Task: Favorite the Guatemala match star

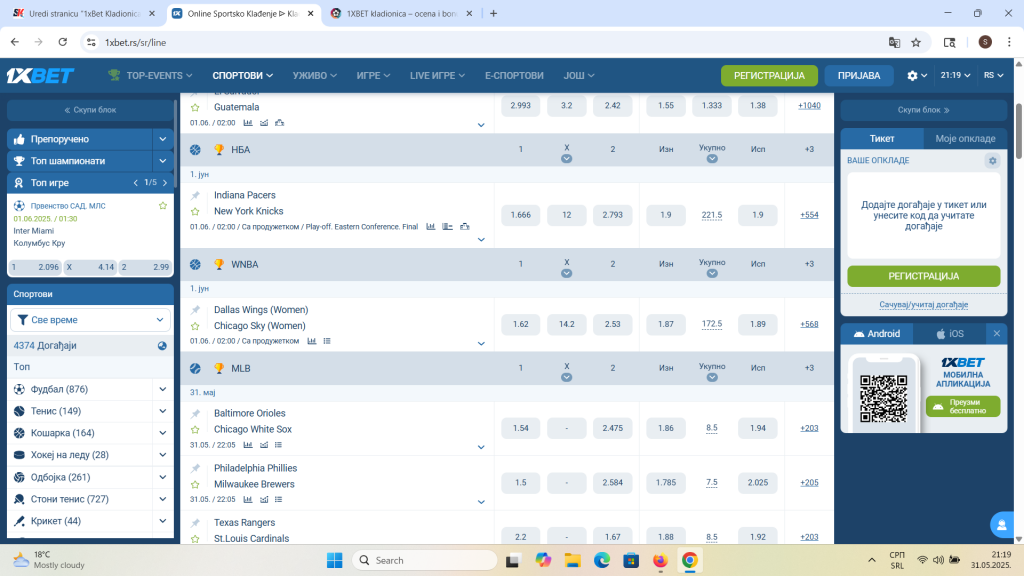Action: click(195, 108)
